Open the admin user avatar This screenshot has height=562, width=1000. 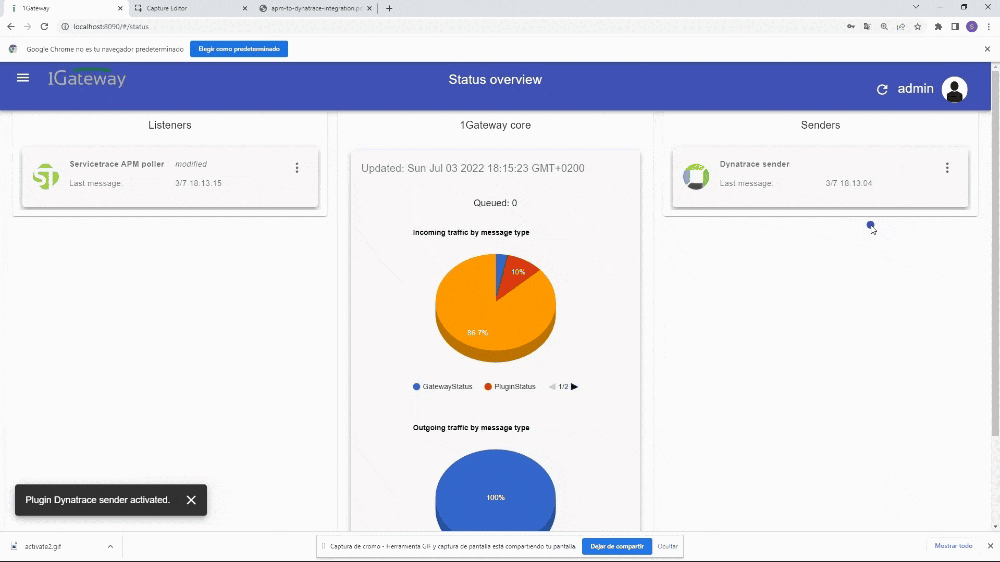pyautogui.click(x=954, y=89)
